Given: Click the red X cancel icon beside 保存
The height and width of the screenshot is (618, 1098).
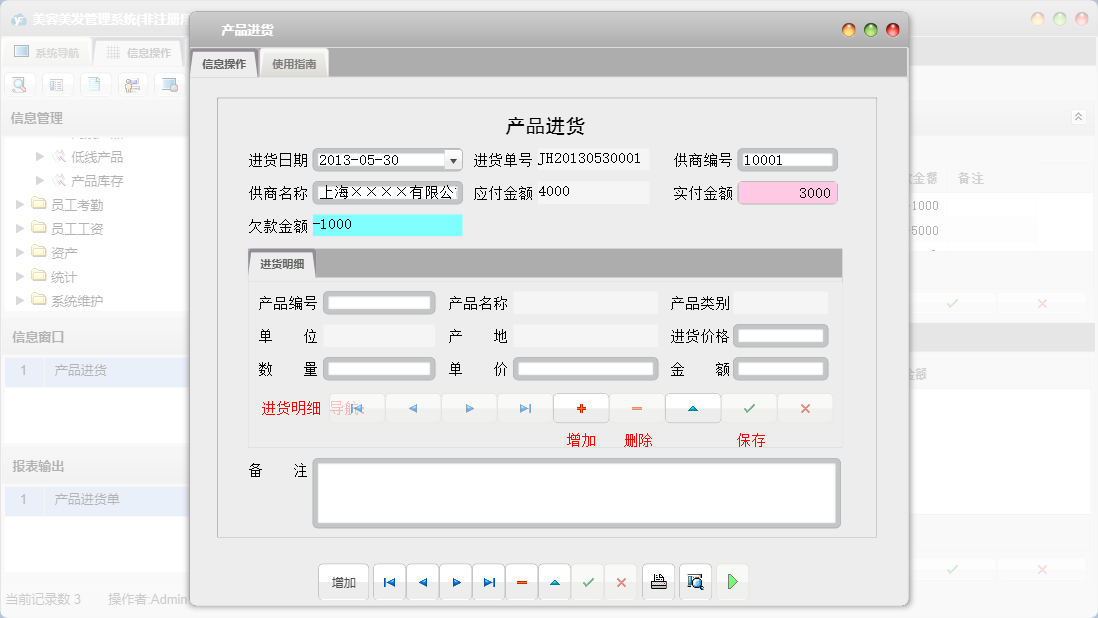Looking at the screenshot, I should coord(805,408).
